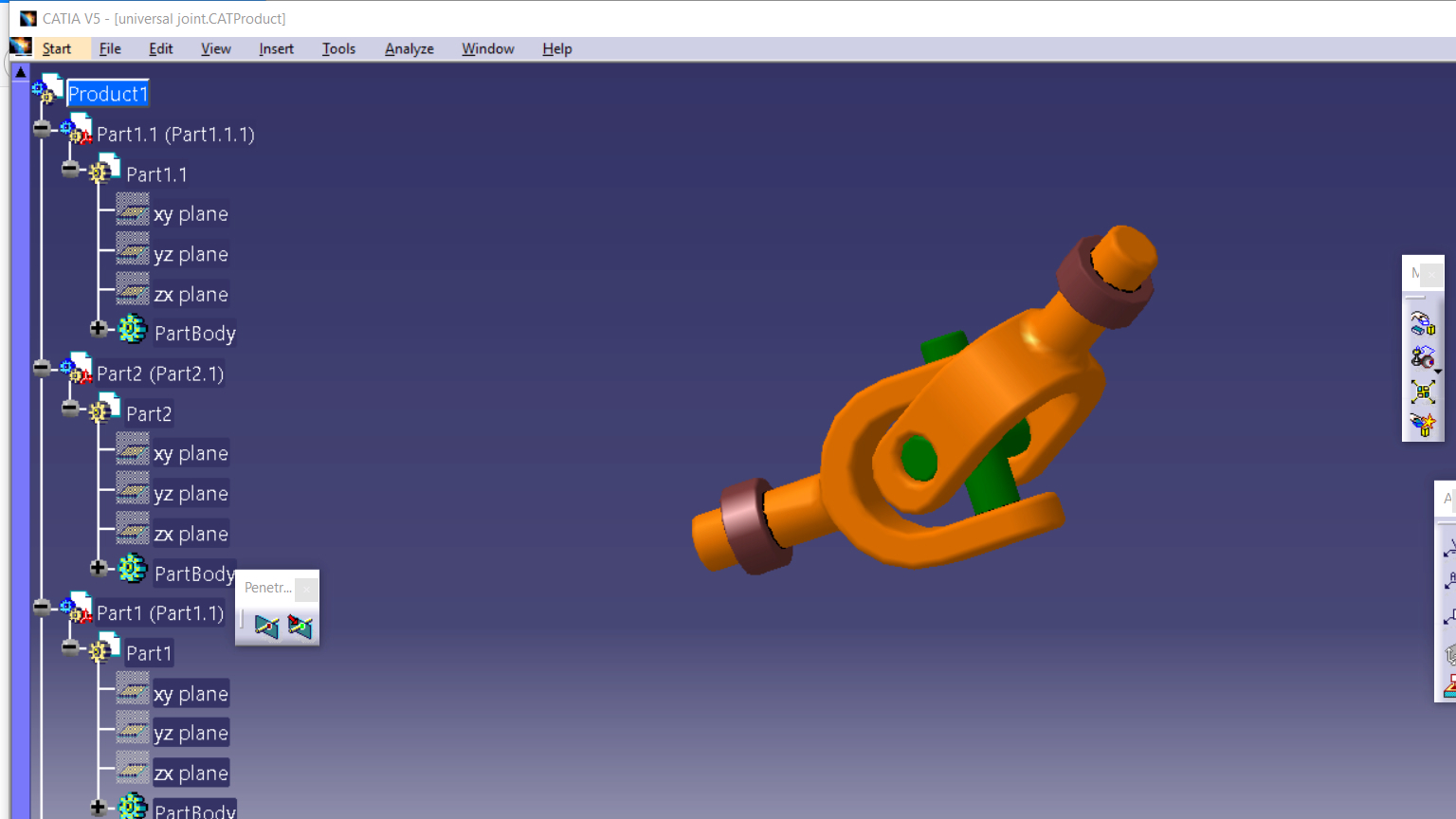Click the PartBody gear icon under Part2
Viewport: 1456px width, 819px height.
click(x=133, y=569)
